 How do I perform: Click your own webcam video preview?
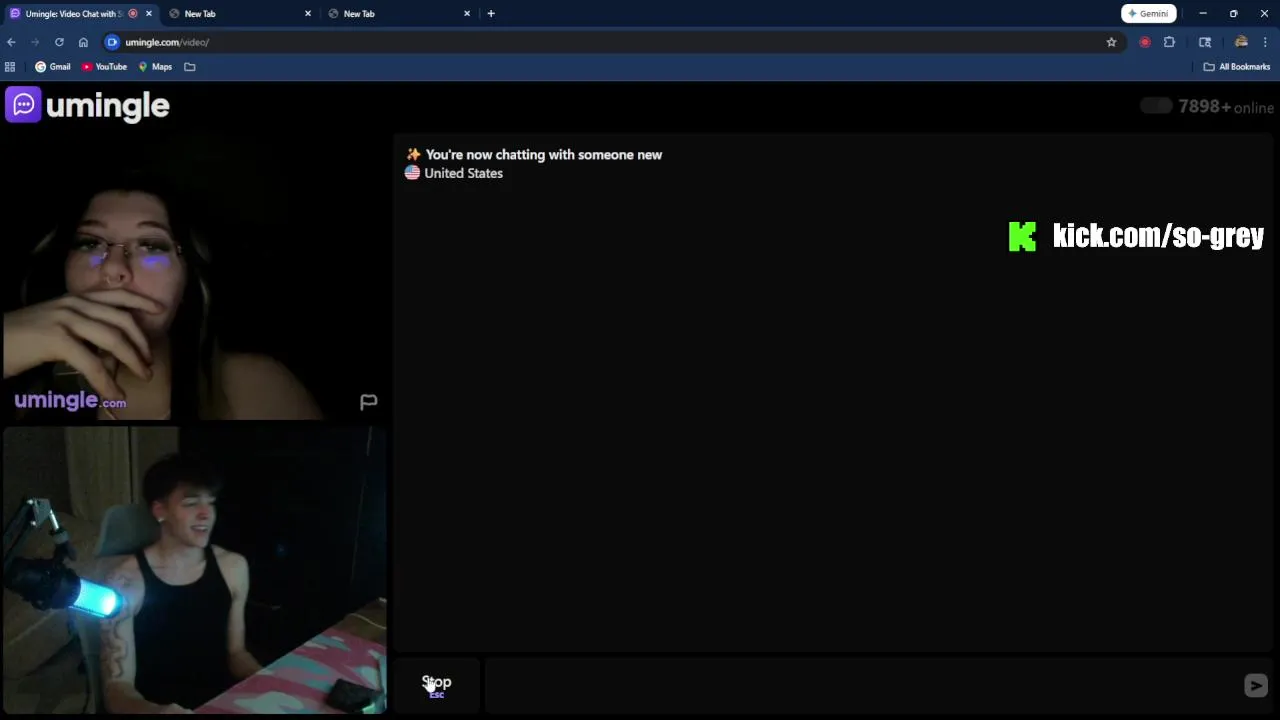pyautogui.click(x=195, y=570)
